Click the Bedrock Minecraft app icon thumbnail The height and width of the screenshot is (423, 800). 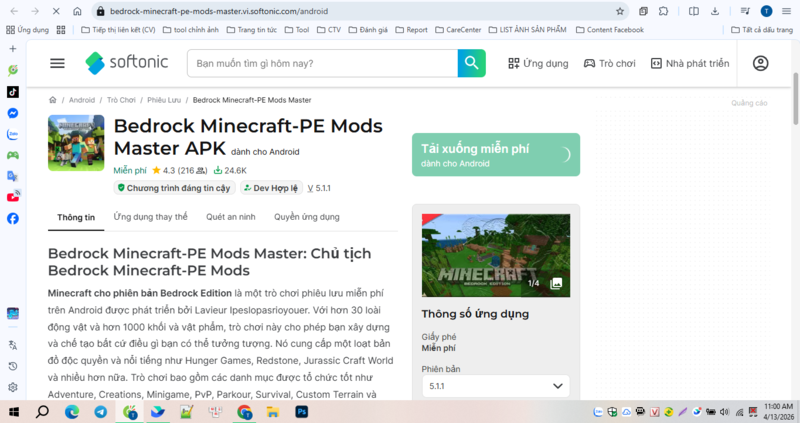click(x=76, y=143)
